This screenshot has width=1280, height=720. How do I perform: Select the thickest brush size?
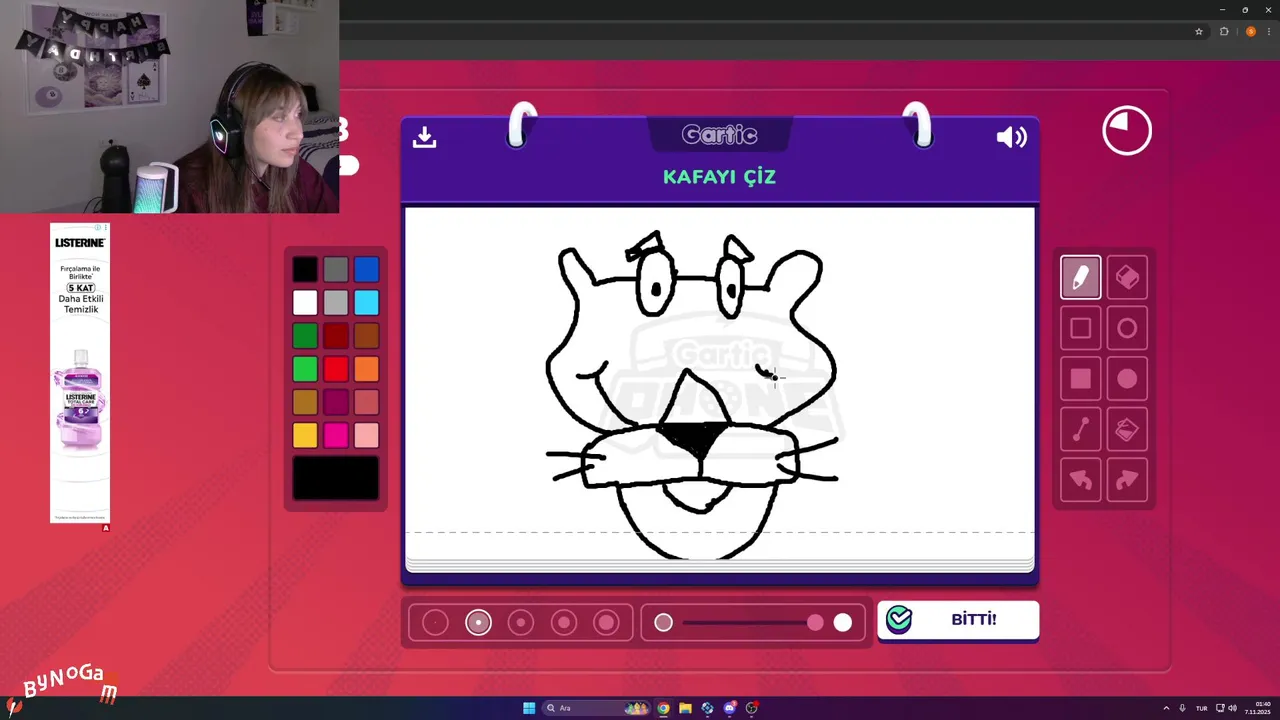(x=607, y=623)
